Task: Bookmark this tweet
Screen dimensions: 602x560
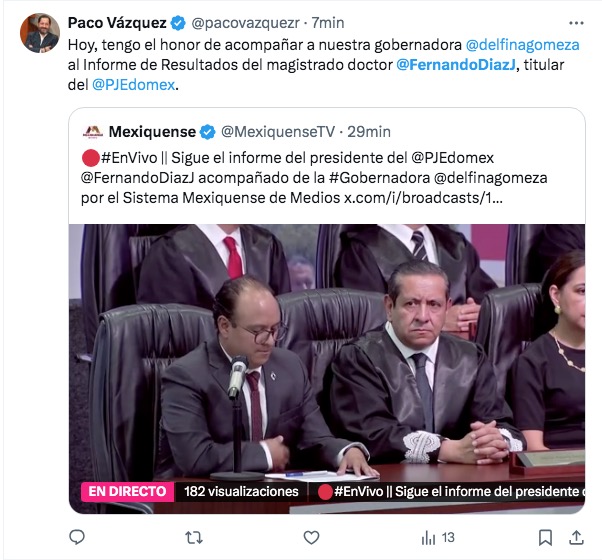Action: click(x=545, y=538)
